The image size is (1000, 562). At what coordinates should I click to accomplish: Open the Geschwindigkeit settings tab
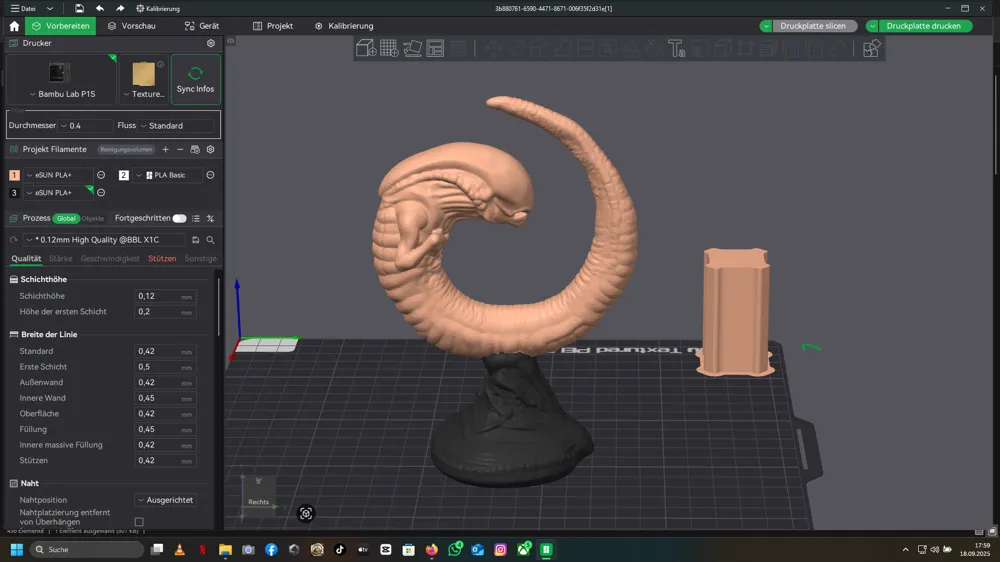click(110, 258)
